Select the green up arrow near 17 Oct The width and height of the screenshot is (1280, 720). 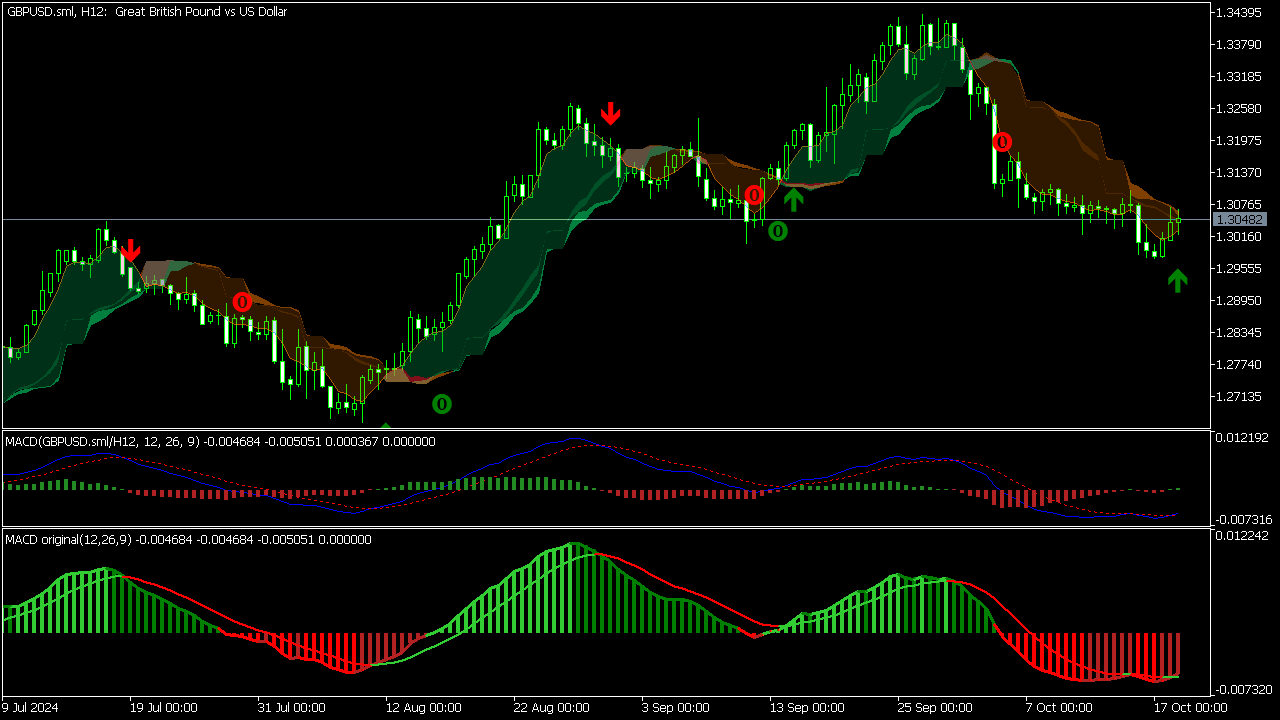1177,280
